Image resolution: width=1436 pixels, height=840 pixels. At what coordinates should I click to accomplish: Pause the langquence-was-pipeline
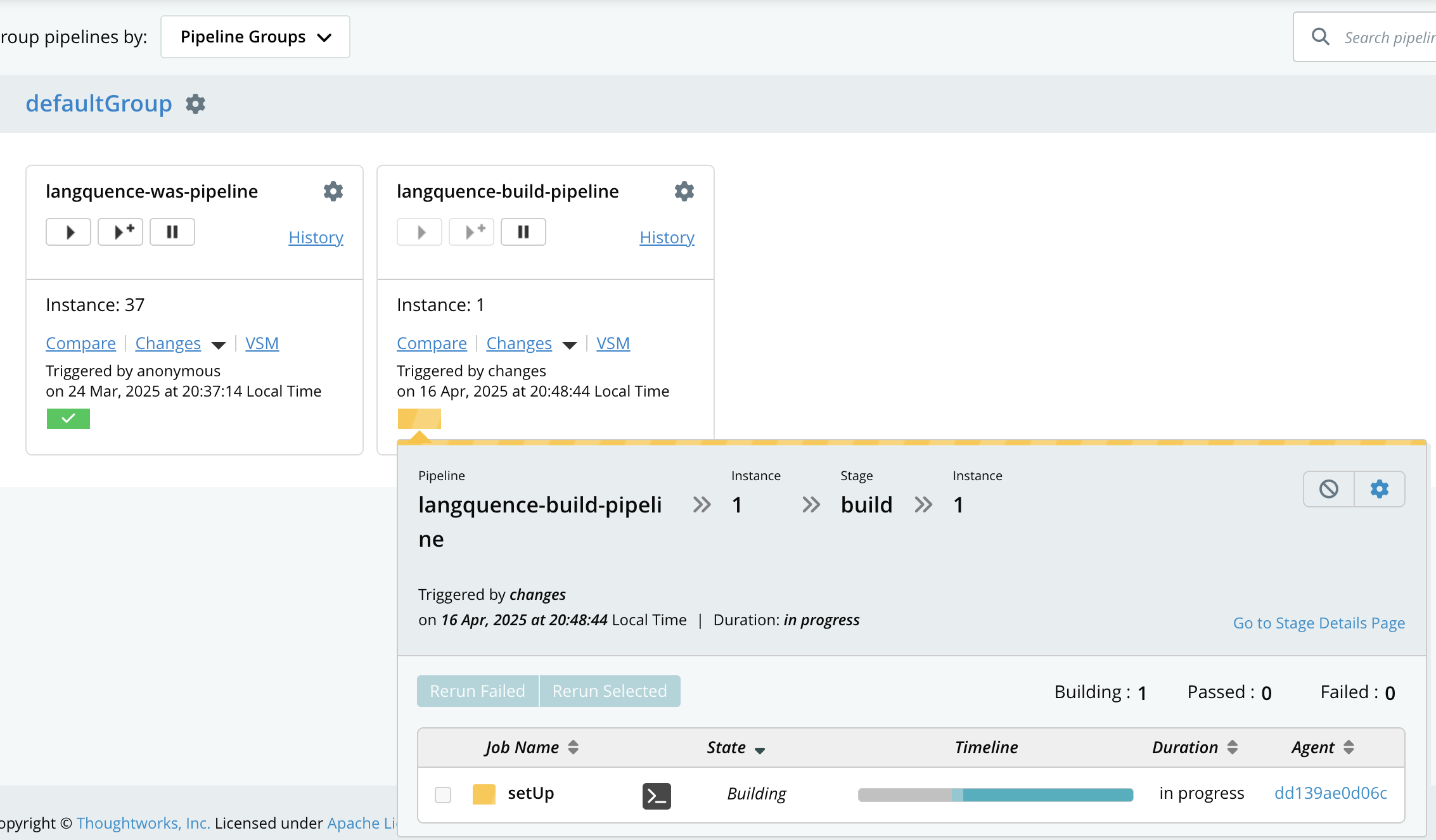pos(172,232)
